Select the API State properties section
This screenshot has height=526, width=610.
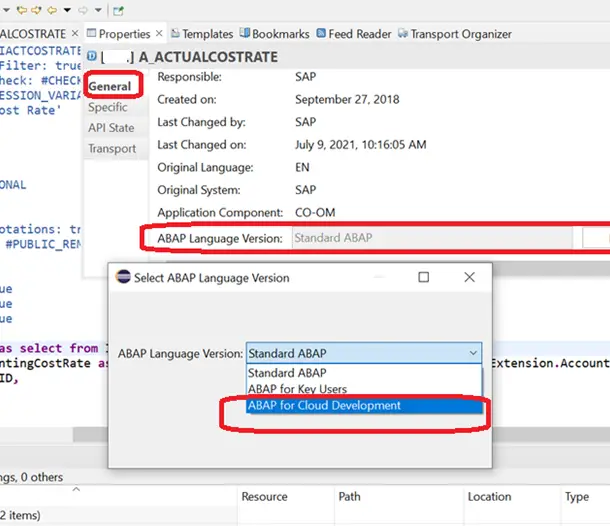[x=111, y=128]
